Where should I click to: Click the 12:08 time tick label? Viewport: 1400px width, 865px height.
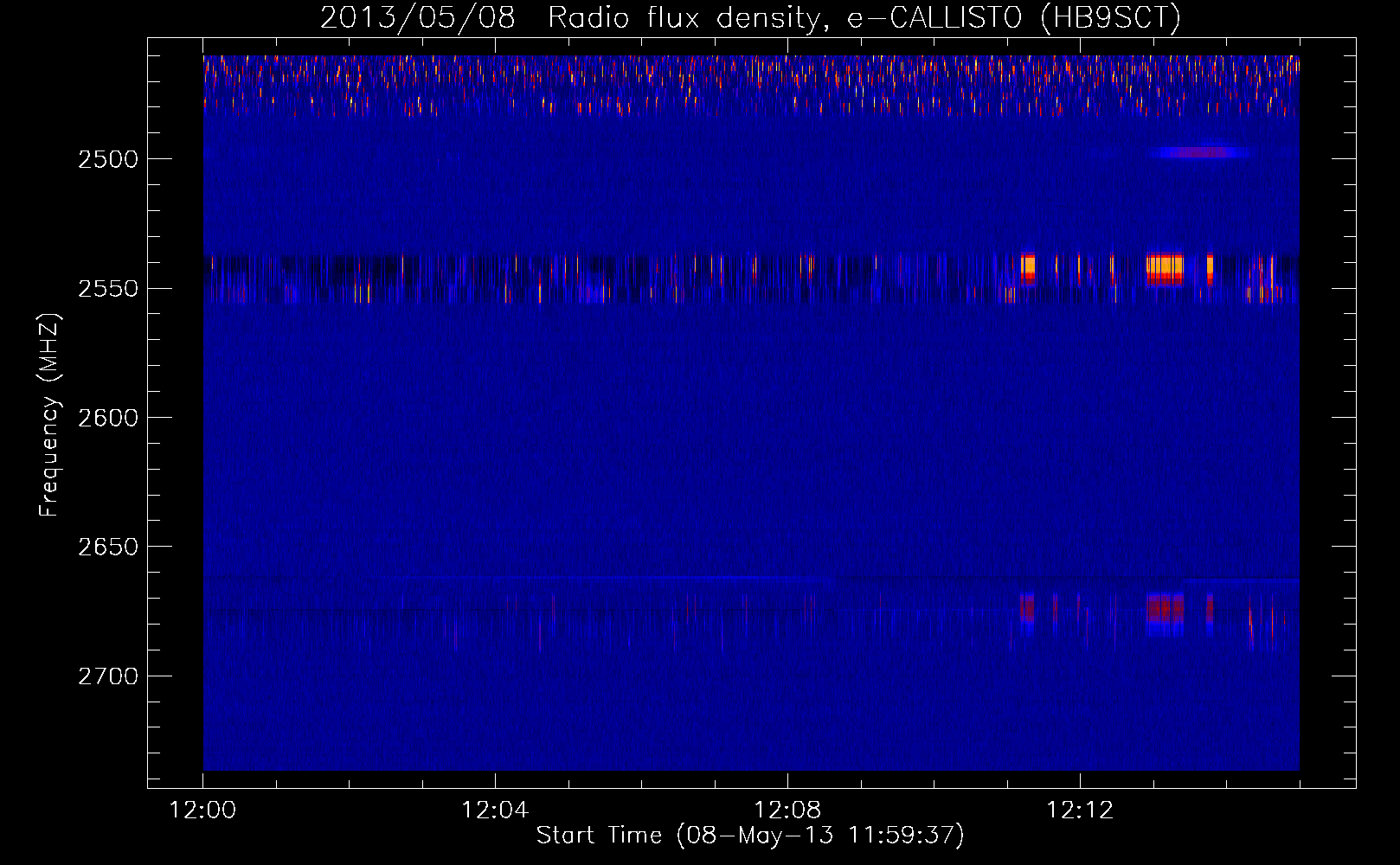[x=787, y=811]
